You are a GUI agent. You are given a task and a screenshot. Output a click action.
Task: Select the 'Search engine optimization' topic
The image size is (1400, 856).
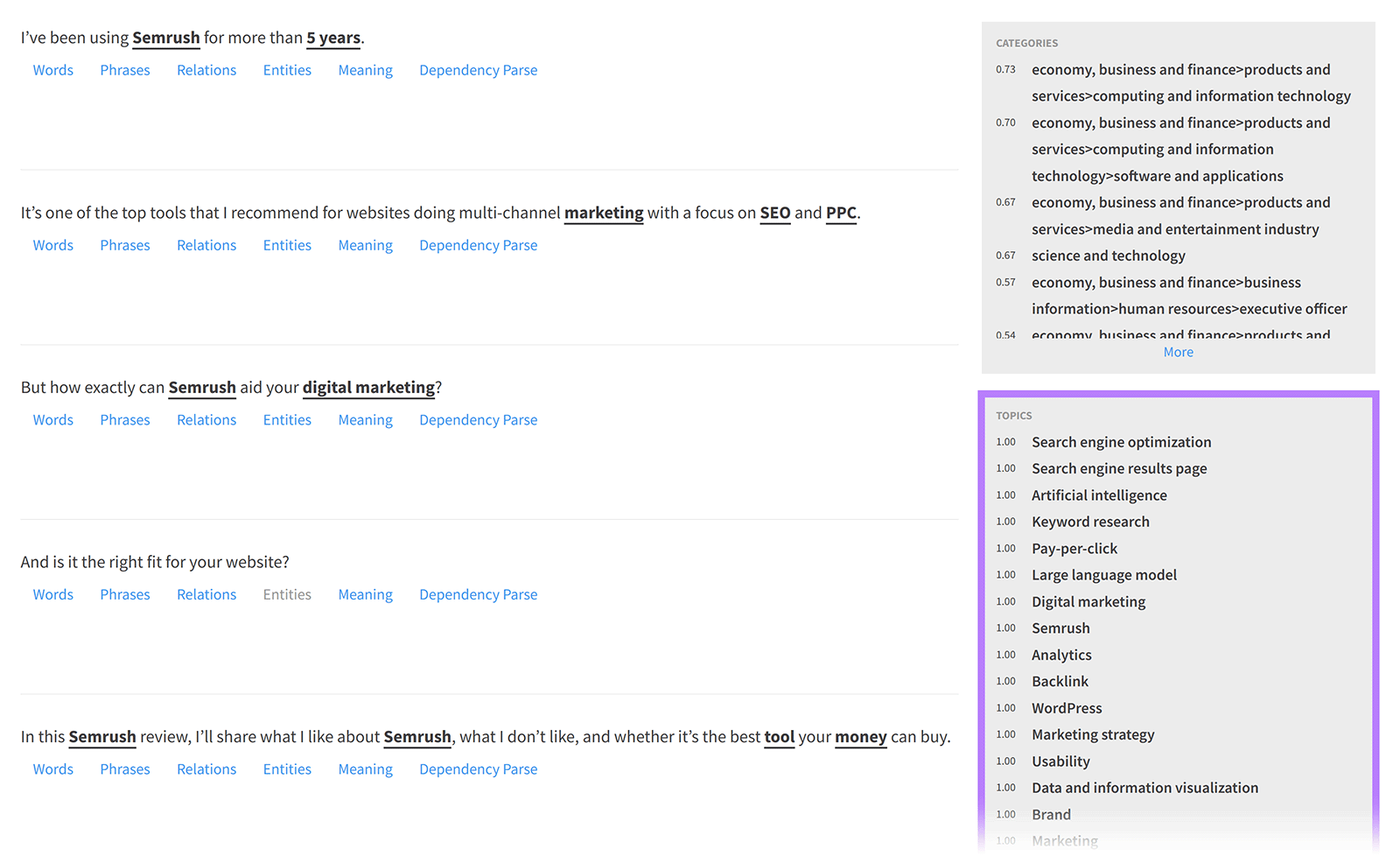click(1121, 442)
